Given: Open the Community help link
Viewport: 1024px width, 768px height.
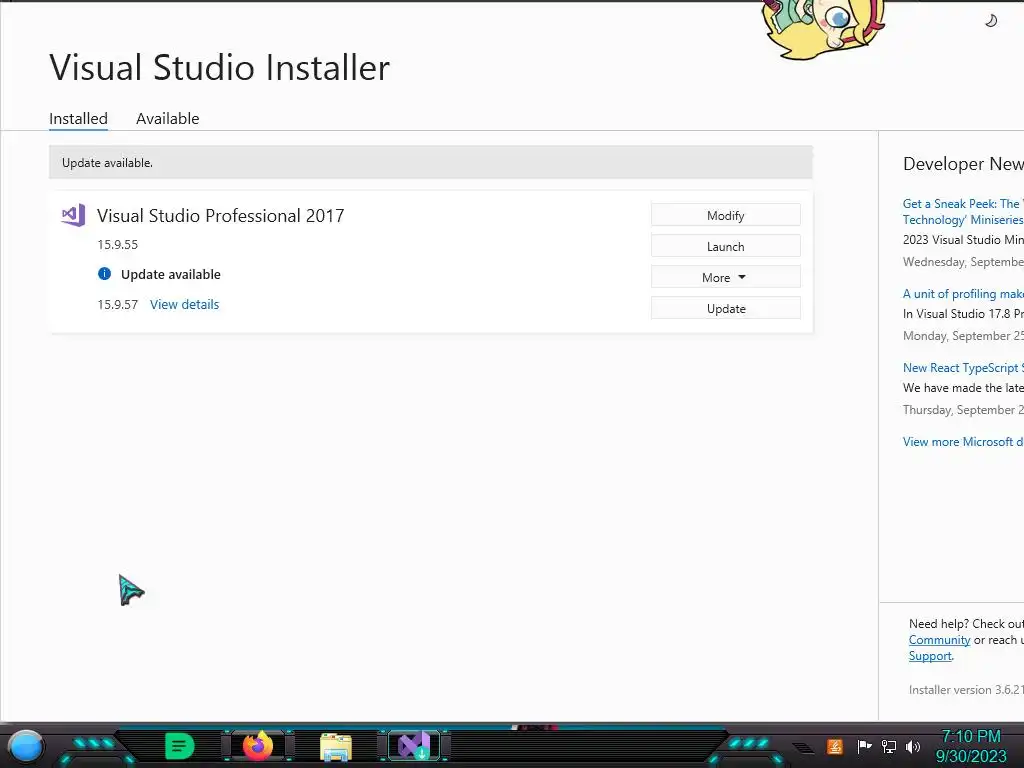Looking at the screenshot, I should [x=939, y=640].
